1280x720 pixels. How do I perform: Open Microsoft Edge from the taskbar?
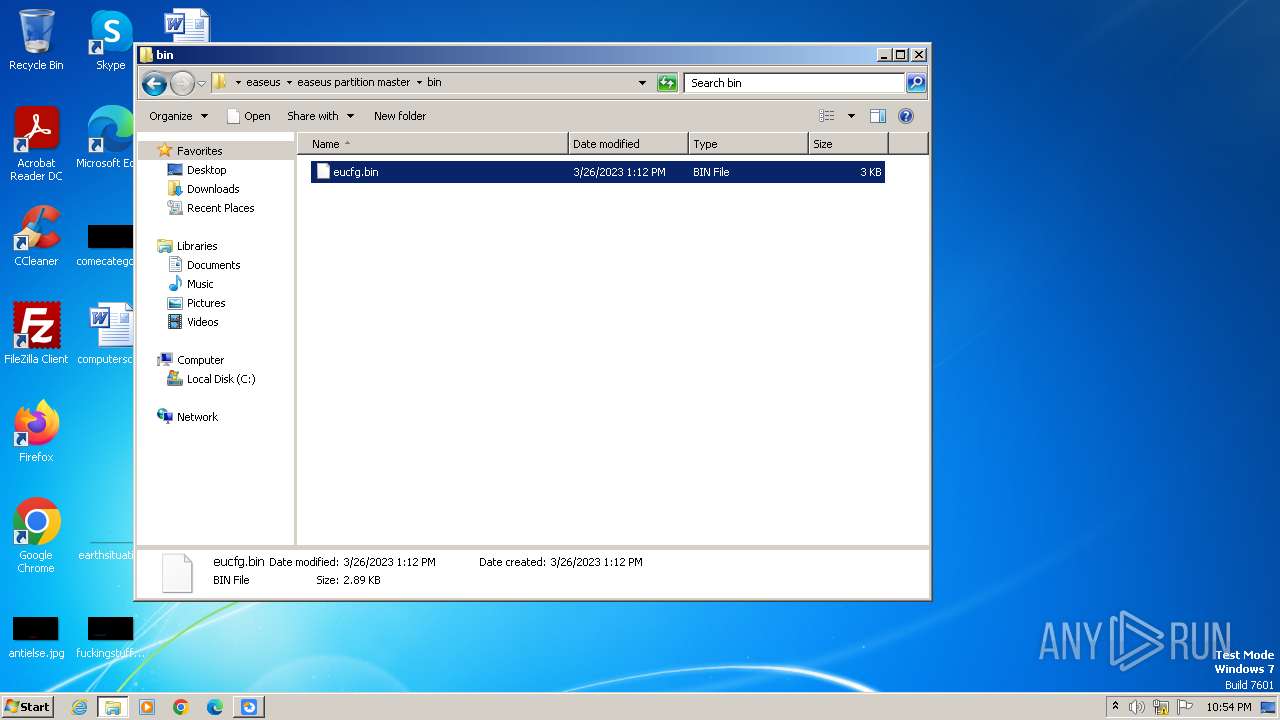215,707
